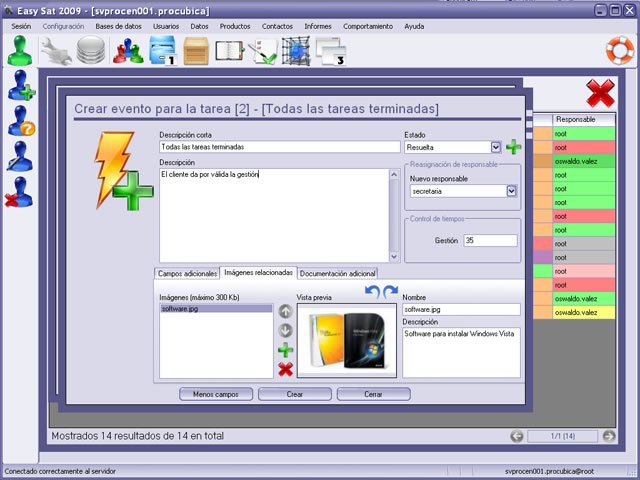Click the Gestión time input field
Screen dimensions: 640x480
coord(490,240)
